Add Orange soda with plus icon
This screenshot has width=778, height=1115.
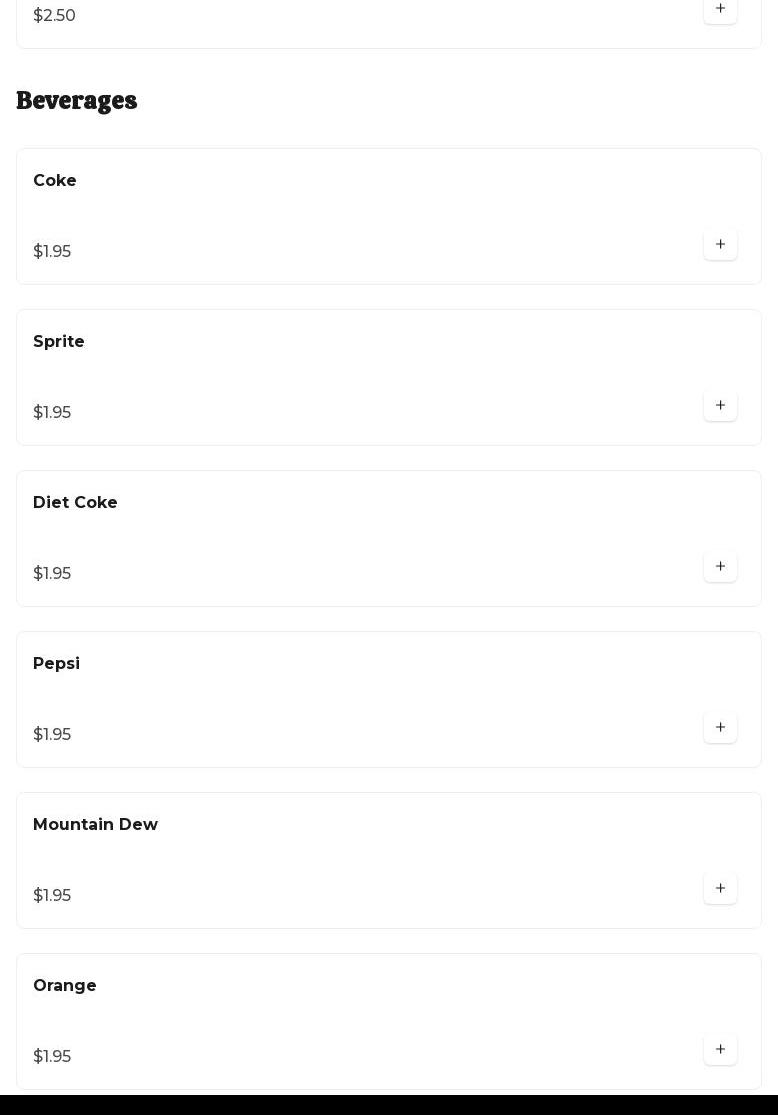point(720,1049)
